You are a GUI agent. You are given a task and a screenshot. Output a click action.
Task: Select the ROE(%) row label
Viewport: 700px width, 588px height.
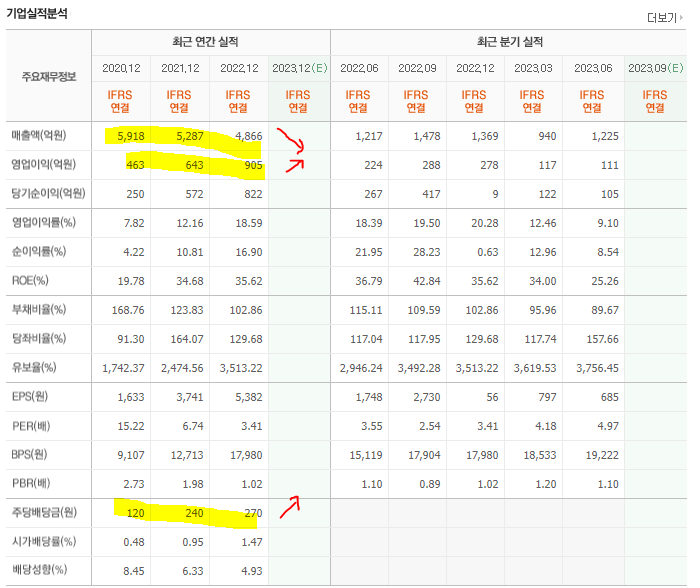pyautogui.click(x=30, y=280)
